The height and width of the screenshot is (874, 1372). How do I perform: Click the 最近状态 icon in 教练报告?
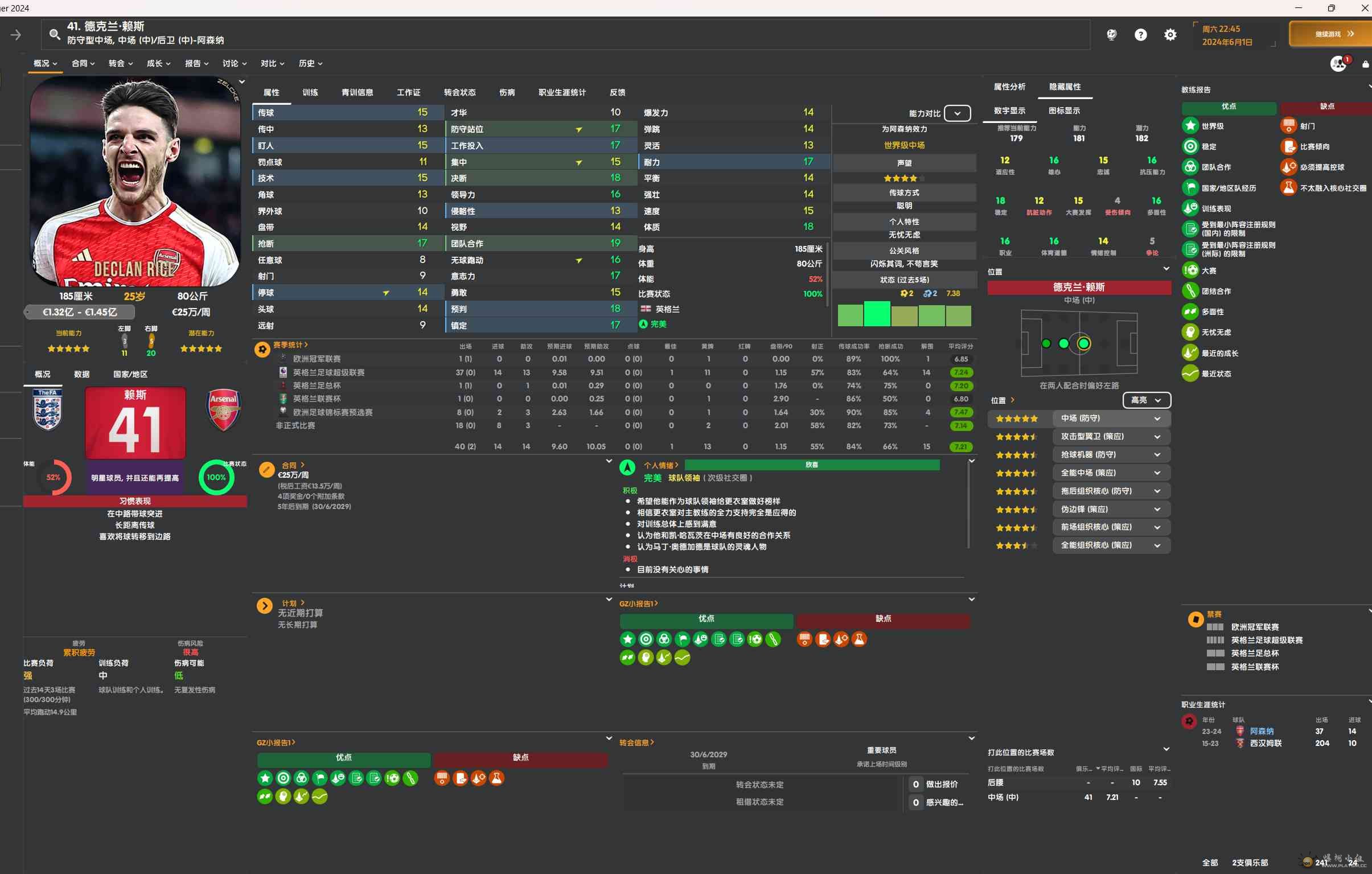(x=1190, y=373)
